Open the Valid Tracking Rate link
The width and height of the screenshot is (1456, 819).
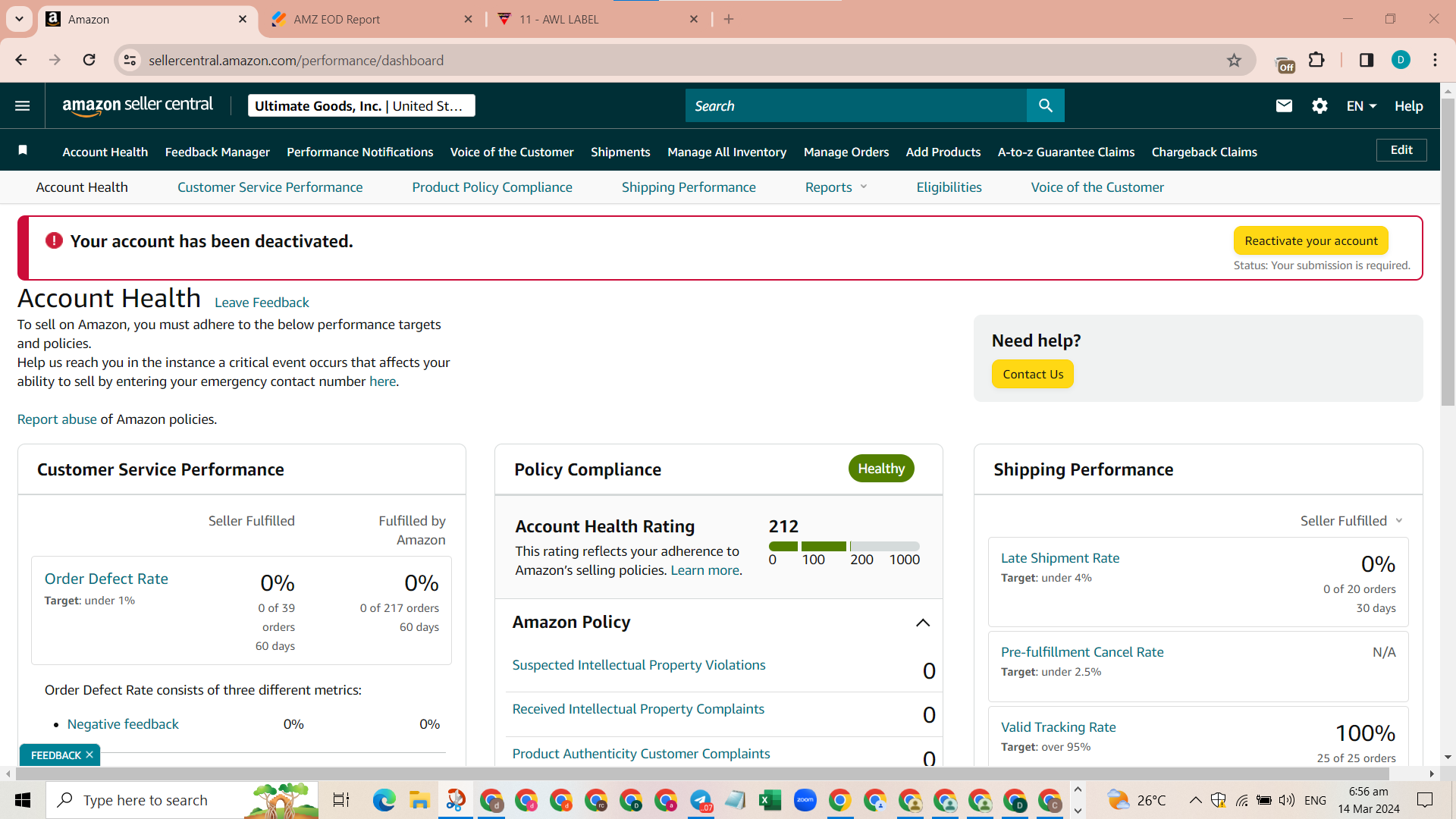tap(1059, 727)
